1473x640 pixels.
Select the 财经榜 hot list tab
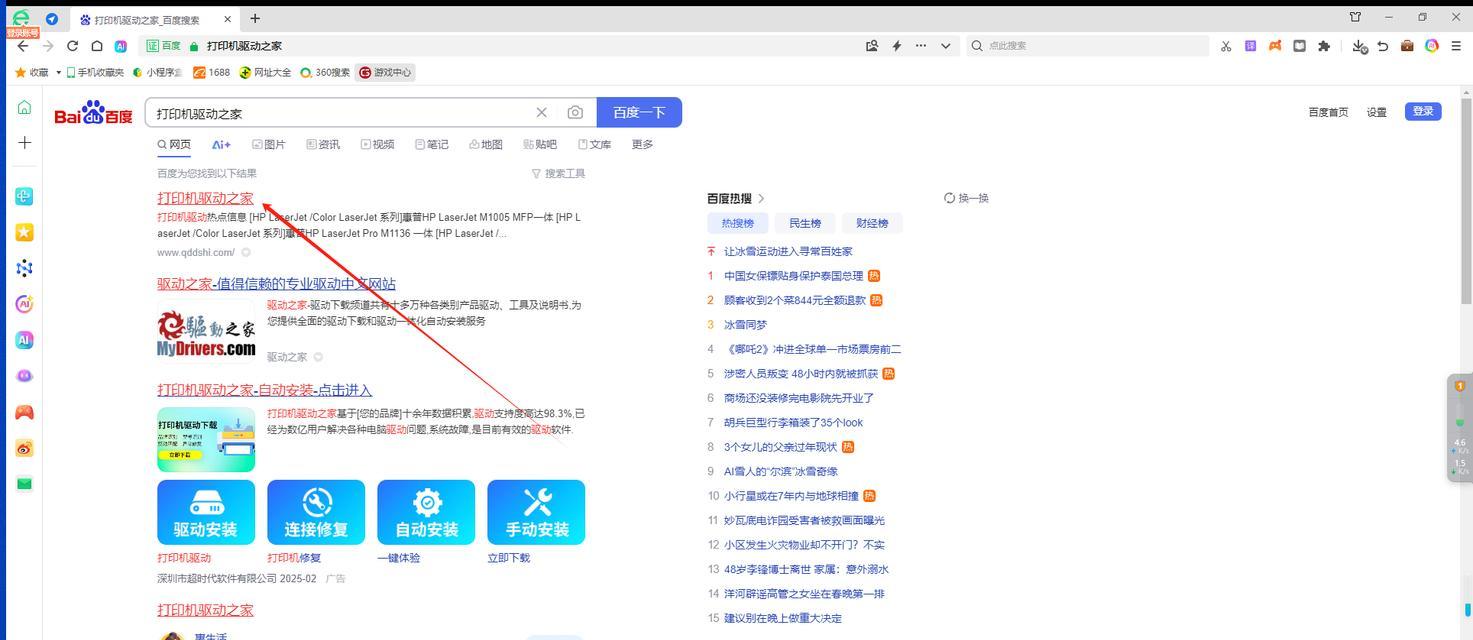872,223
